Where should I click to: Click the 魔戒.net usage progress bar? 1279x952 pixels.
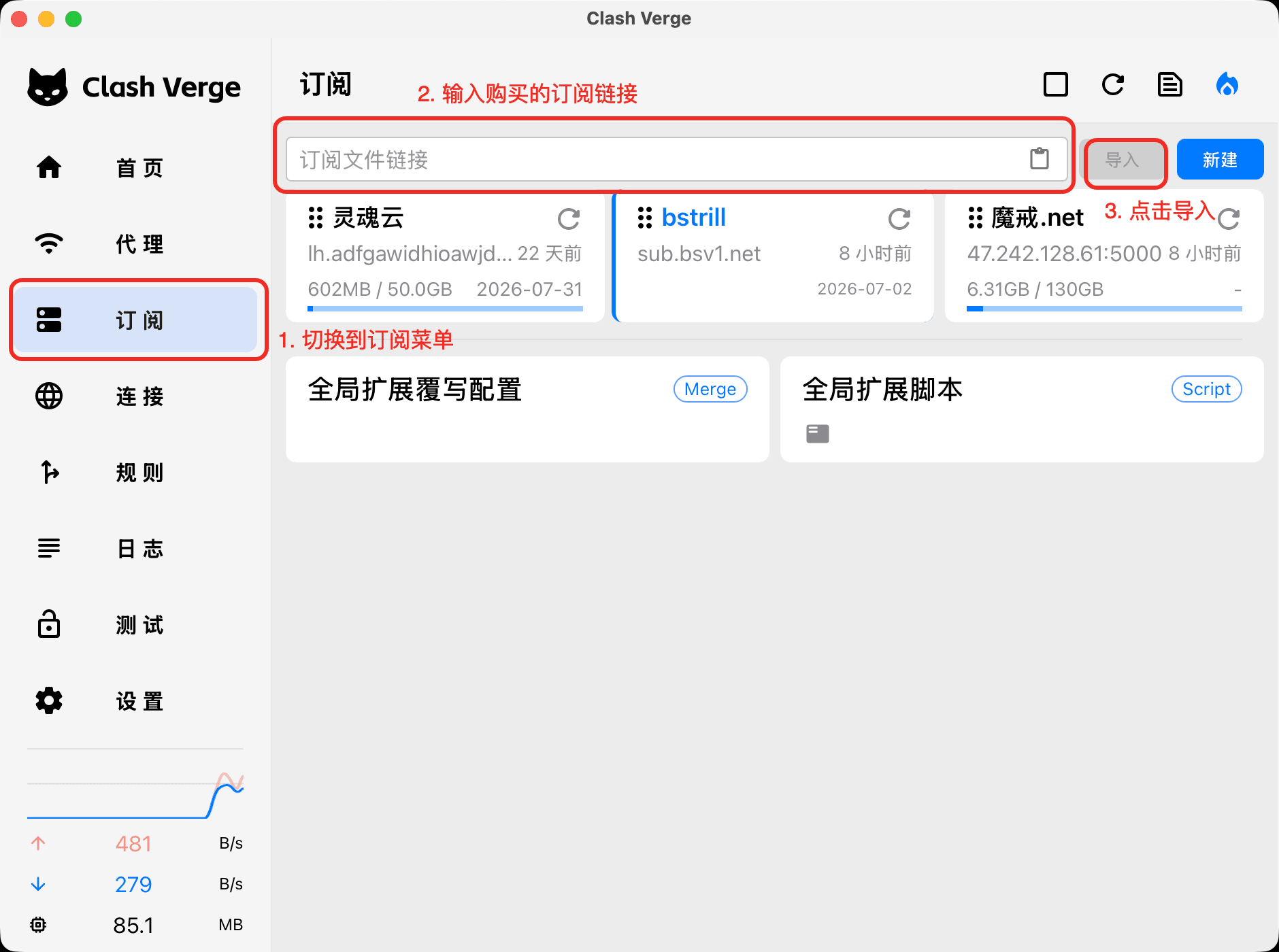[1104, 309]
